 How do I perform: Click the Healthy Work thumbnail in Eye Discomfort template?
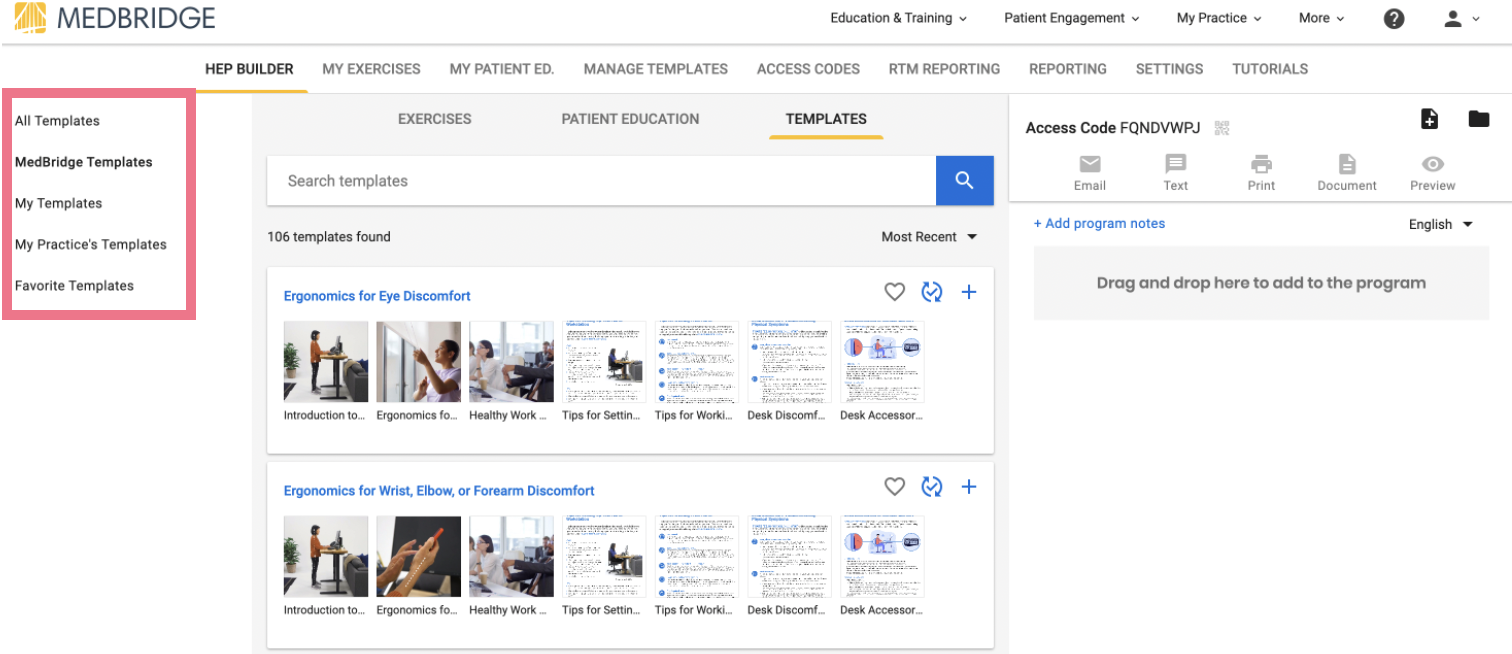pyautogui.click(x=511, y=362)
